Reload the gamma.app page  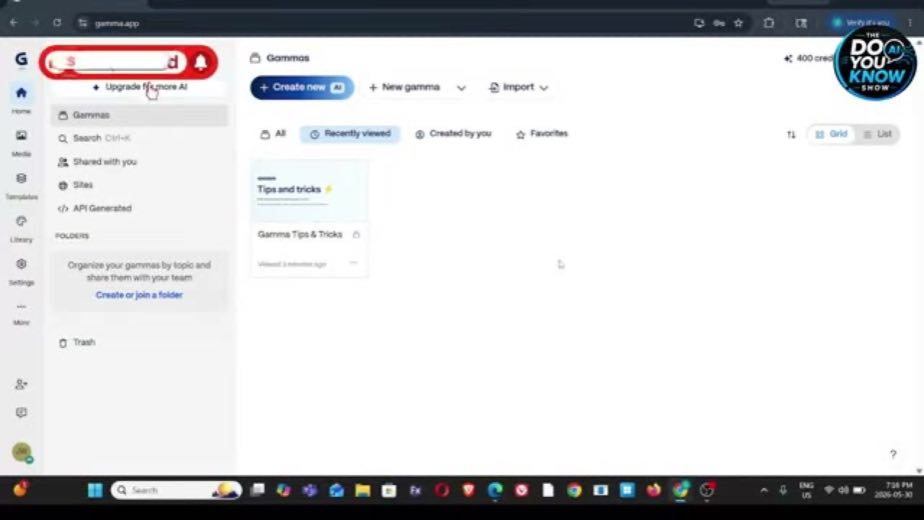[57, 23]
